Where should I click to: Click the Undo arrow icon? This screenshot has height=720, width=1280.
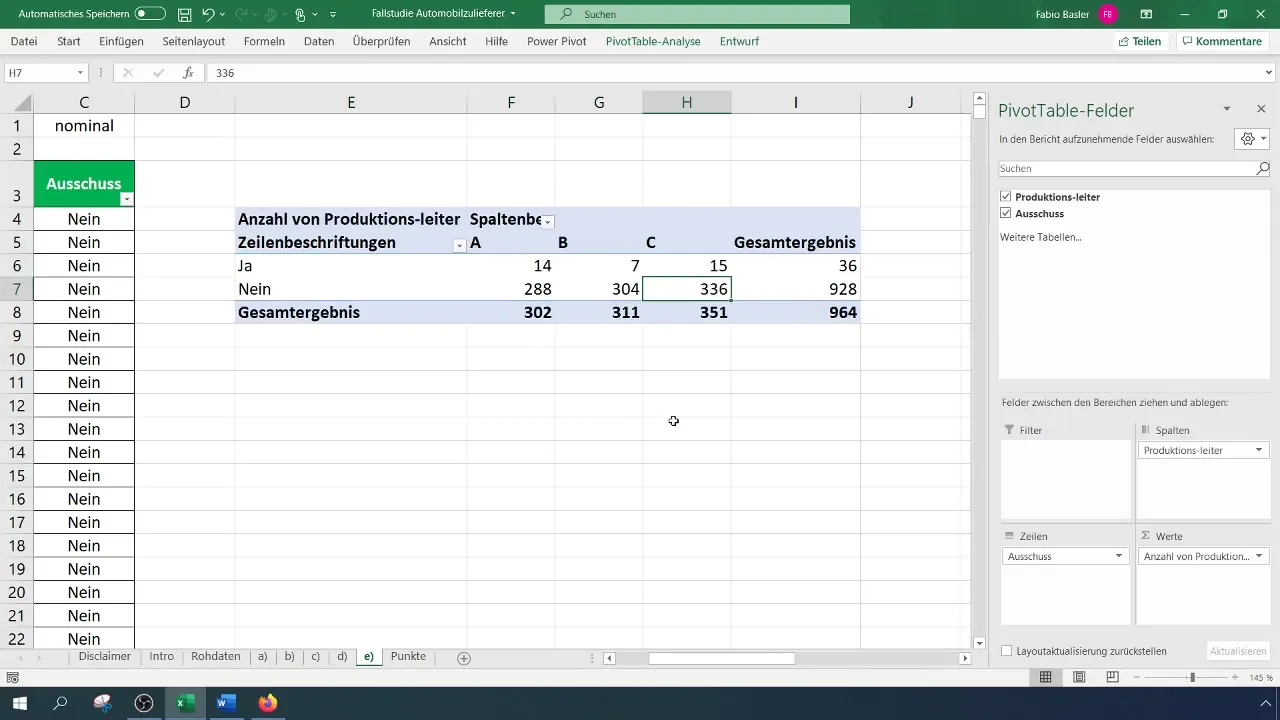coord(208,15)
